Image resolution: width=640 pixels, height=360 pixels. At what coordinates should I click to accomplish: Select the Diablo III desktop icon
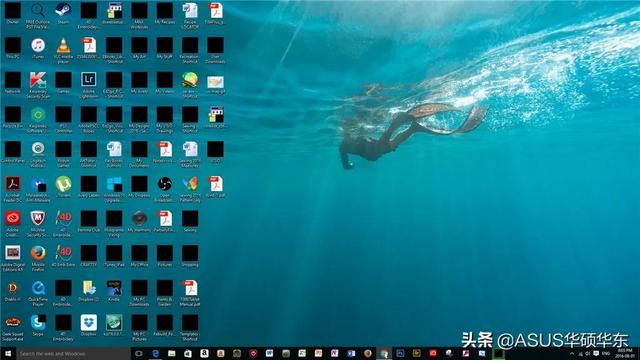[13, 288]
